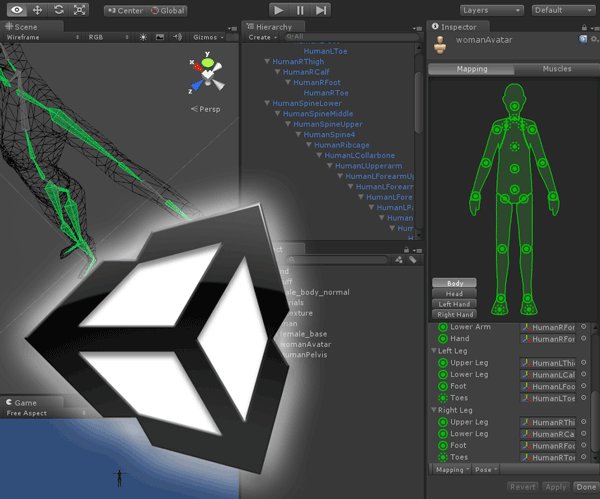Start Play mode with the Play button
600x499 pixels.
click(279, 10)
